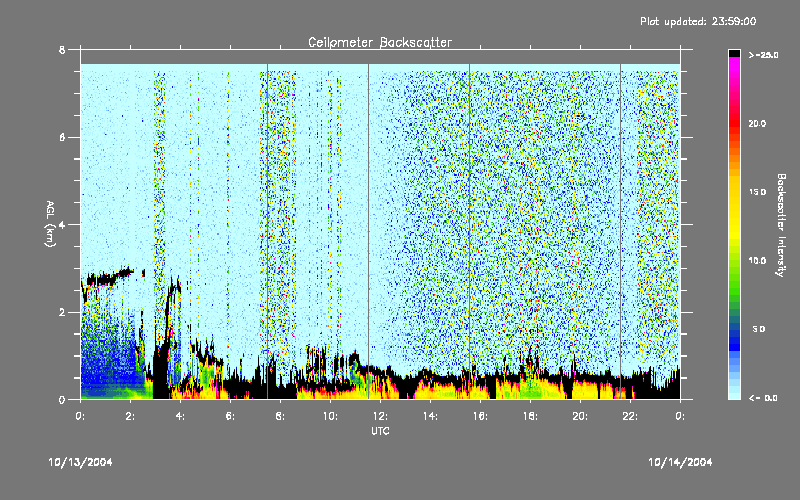Click the vertical gray line near 15:30 UTC
Viewport: 800px width, 500px height.
(x=469, y=231)
